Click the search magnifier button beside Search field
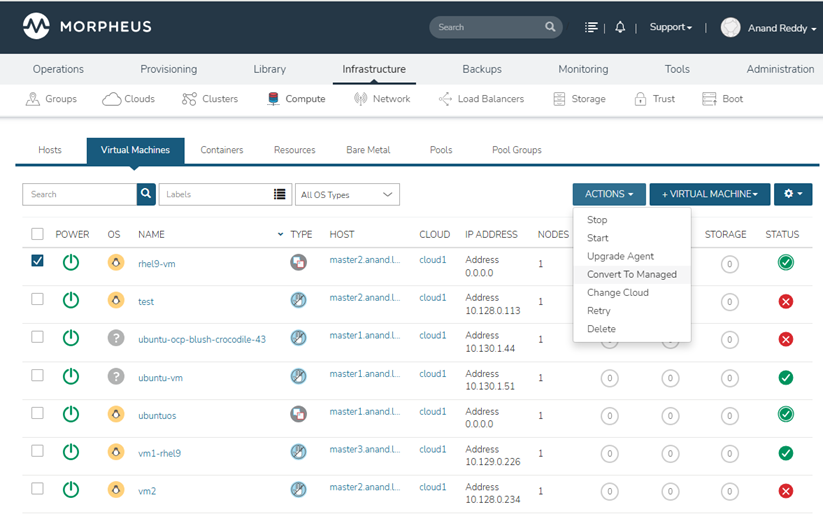 (146, 194)
